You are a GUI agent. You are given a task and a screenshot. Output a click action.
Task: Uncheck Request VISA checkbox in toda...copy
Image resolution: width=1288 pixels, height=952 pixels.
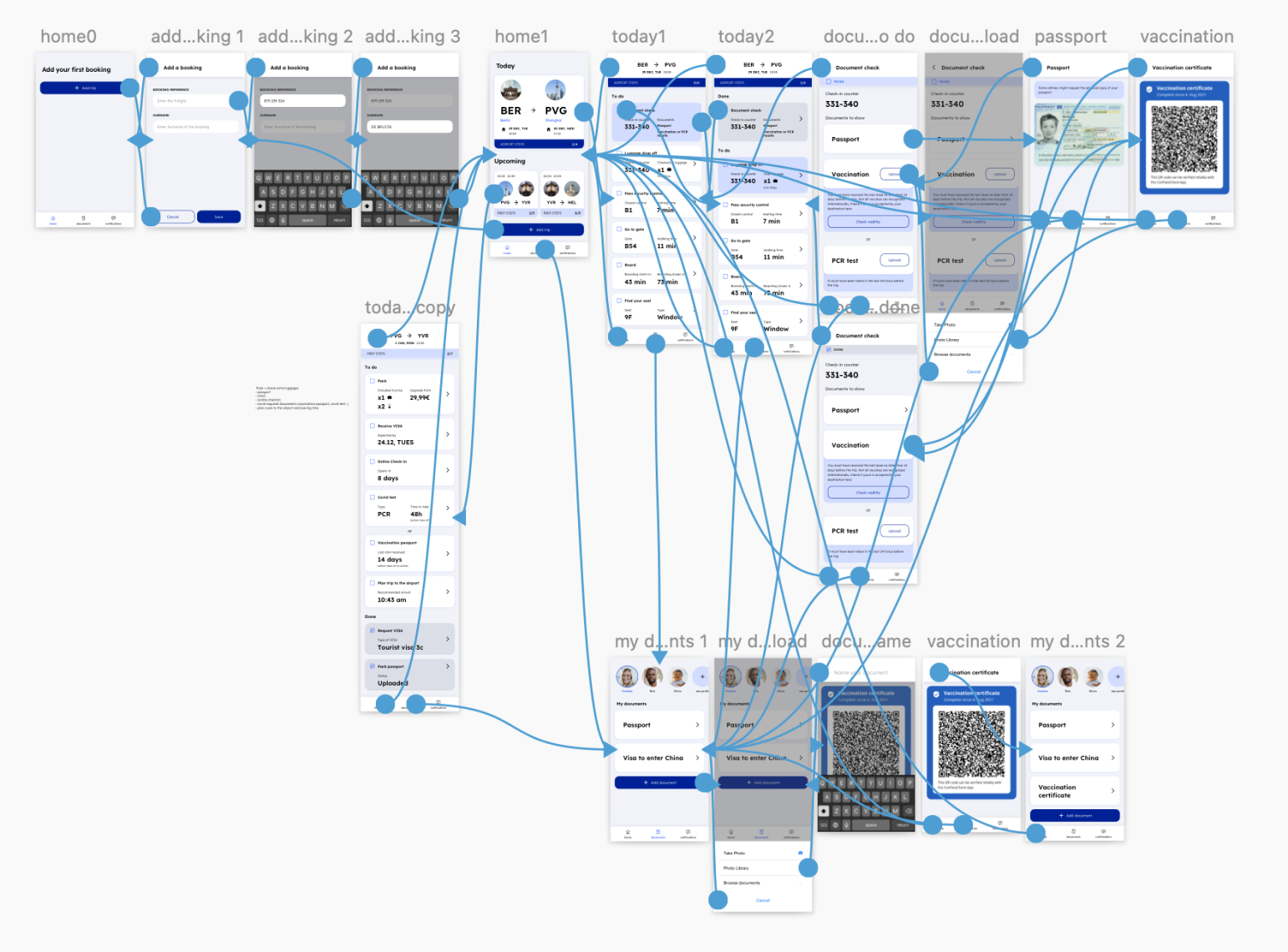tap(373, 630)
